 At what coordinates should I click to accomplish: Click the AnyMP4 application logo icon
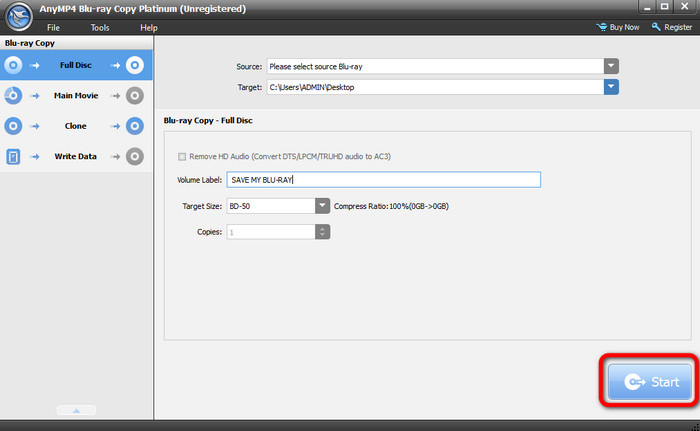19,17
